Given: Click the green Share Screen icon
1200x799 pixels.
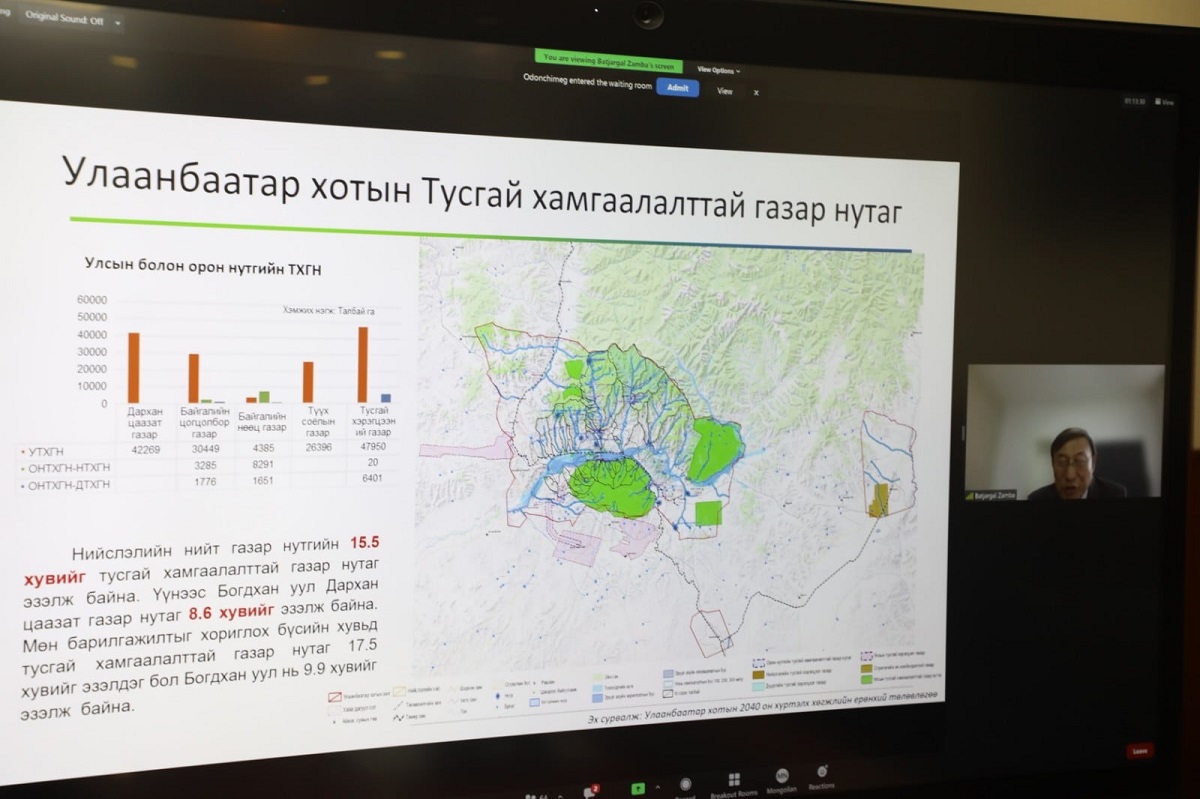Looking at the screenshot, I should (637, 788).
